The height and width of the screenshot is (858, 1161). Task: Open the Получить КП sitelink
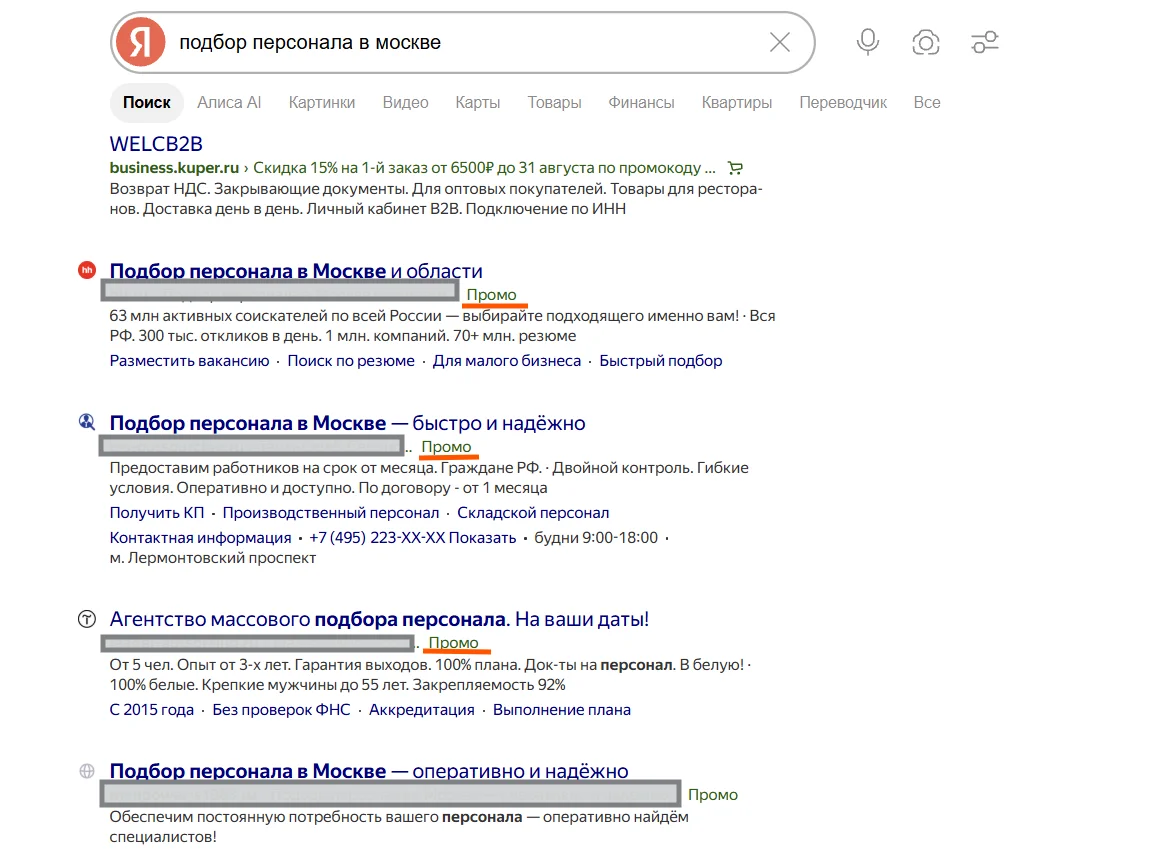coord(157,512)
